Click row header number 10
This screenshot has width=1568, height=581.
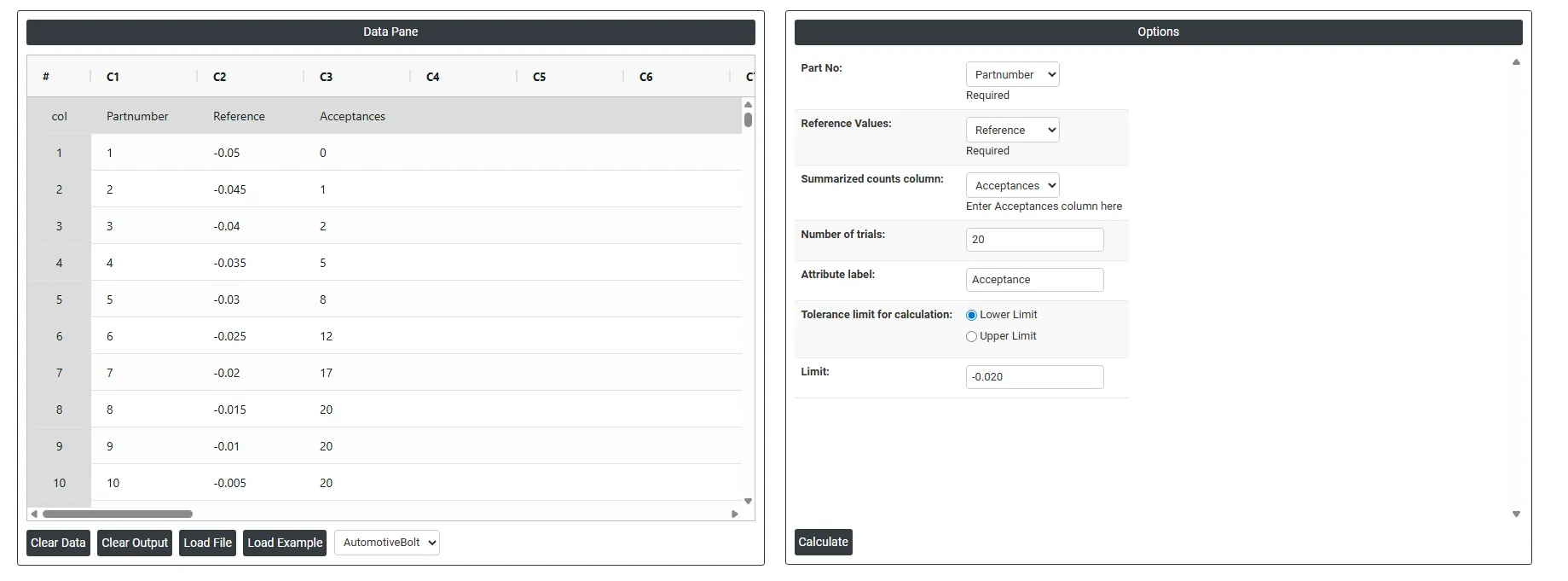pos(59,483)
